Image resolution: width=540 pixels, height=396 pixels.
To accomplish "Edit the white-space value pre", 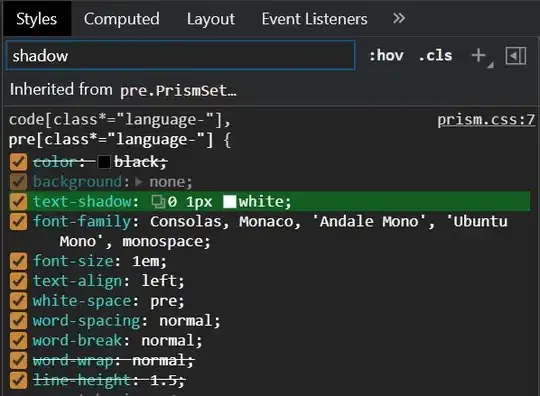I will coord(163,301).
